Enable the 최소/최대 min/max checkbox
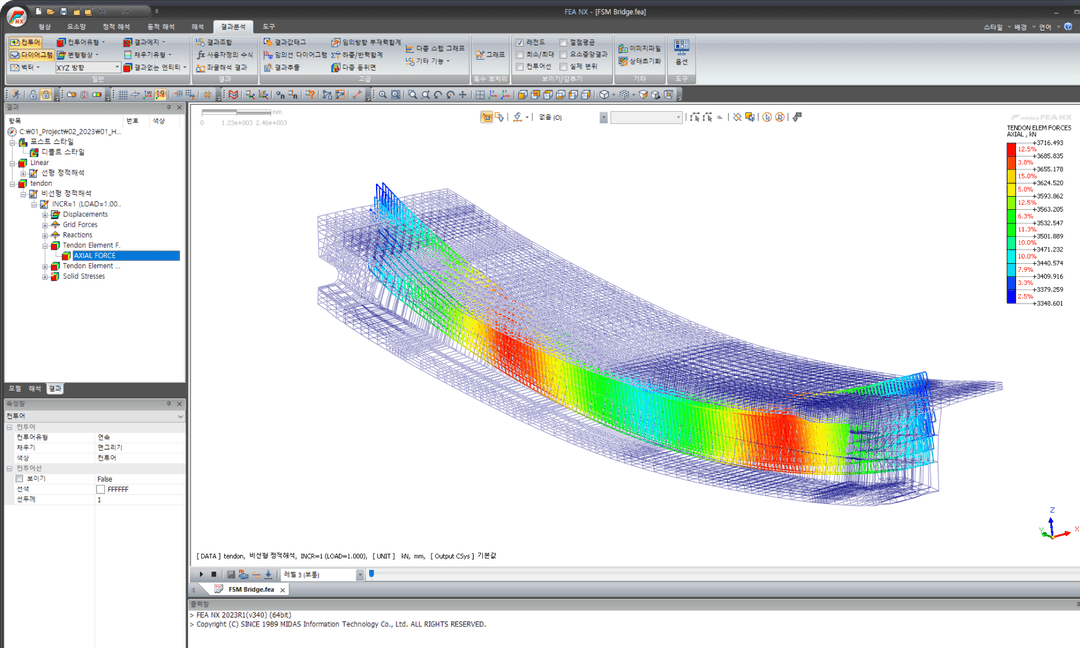The image size is (1080, 648). (520, 54)
